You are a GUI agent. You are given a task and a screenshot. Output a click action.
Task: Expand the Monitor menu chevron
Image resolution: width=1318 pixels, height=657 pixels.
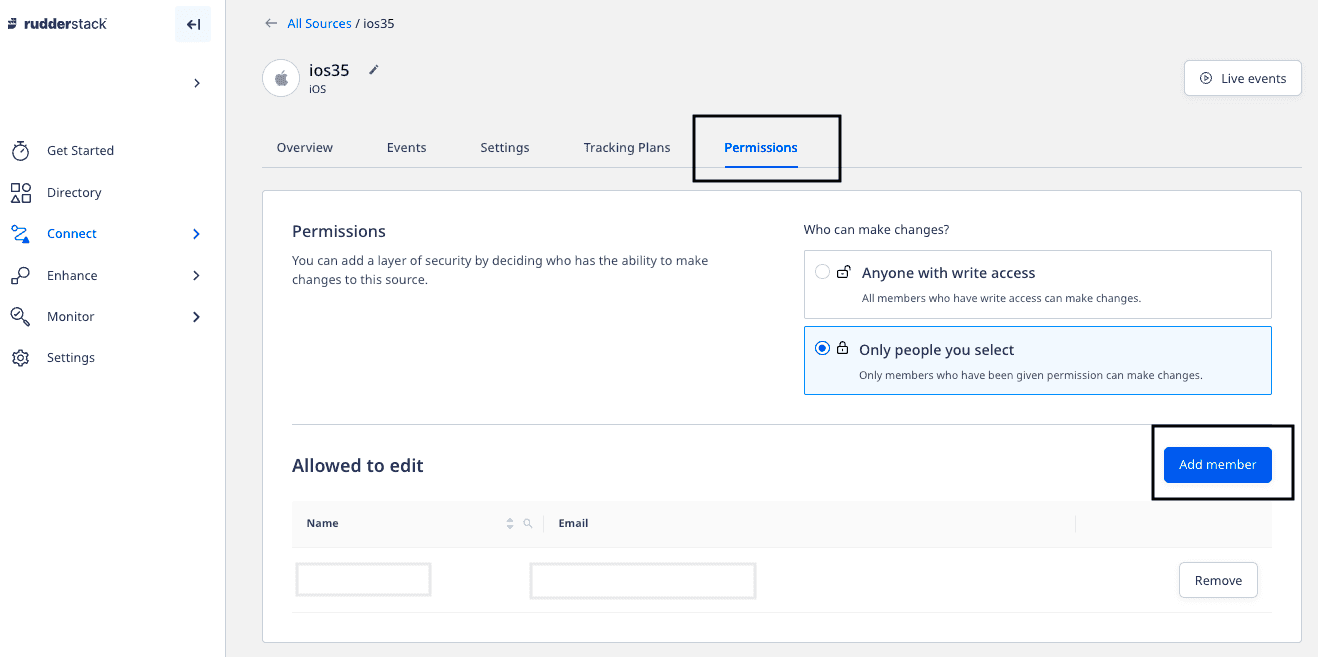[x=196, y=317]
